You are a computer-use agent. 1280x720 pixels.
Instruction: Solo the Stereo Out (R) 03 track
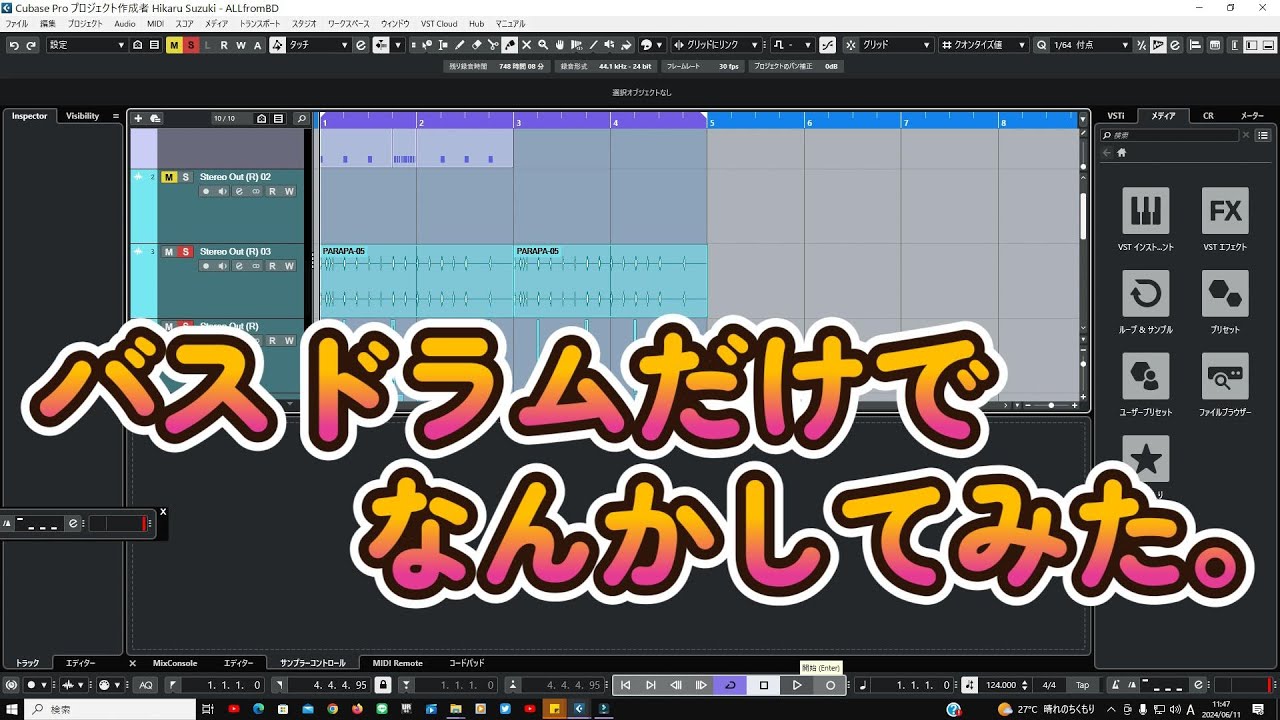pos(185,252)
